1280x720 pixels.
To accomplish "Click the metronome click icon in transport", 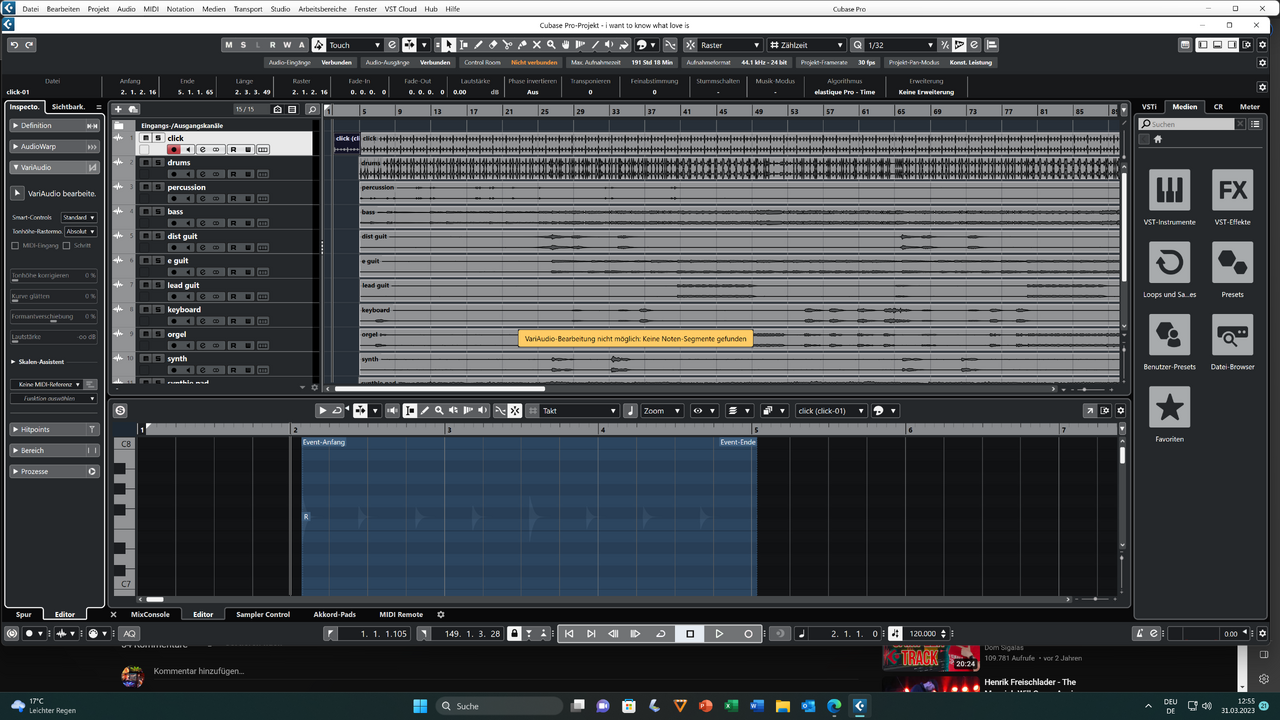I will (x=1139, y=633).
